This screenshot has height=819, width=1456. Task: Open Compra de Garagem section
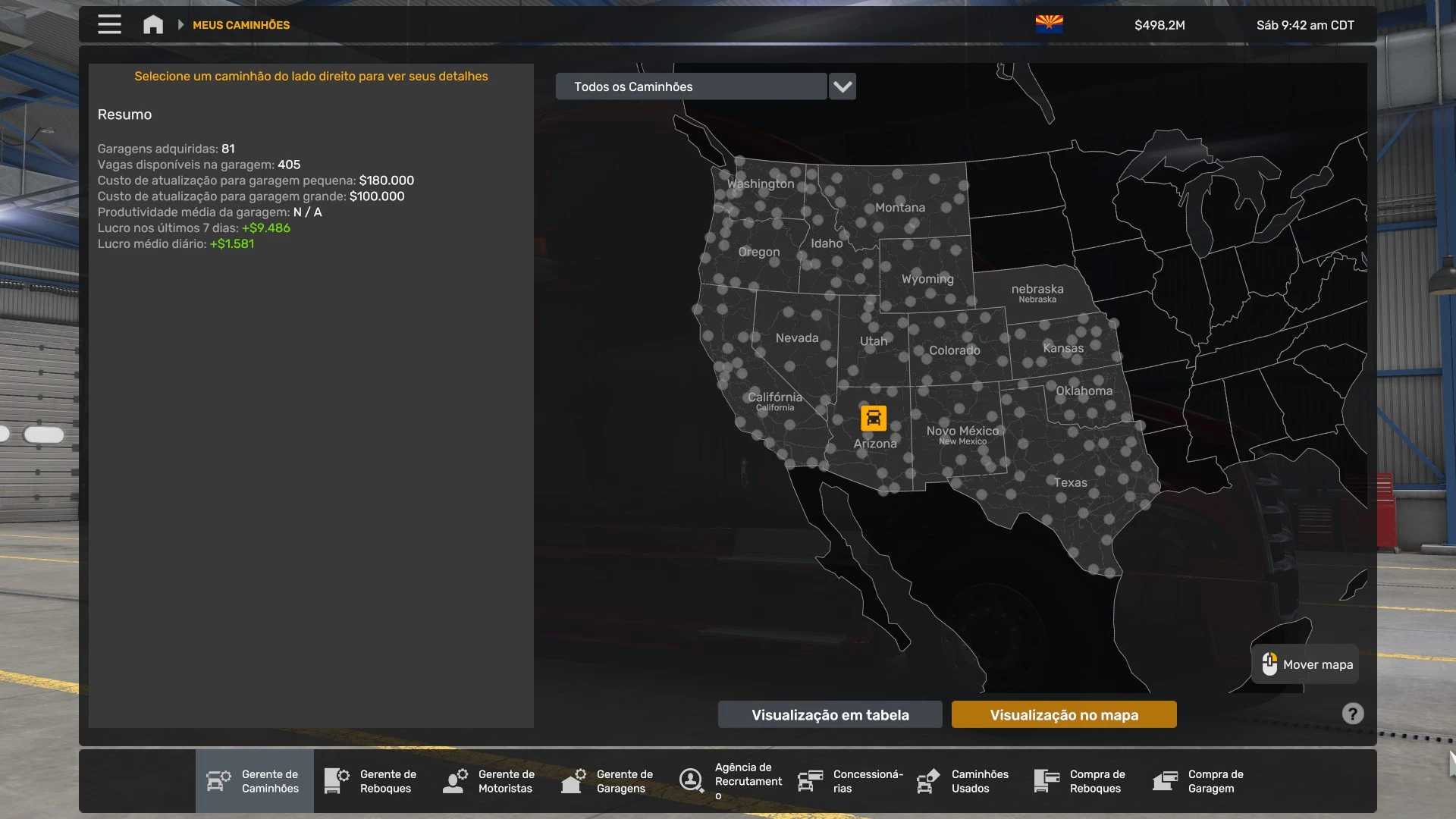[x=1199, y=781]
